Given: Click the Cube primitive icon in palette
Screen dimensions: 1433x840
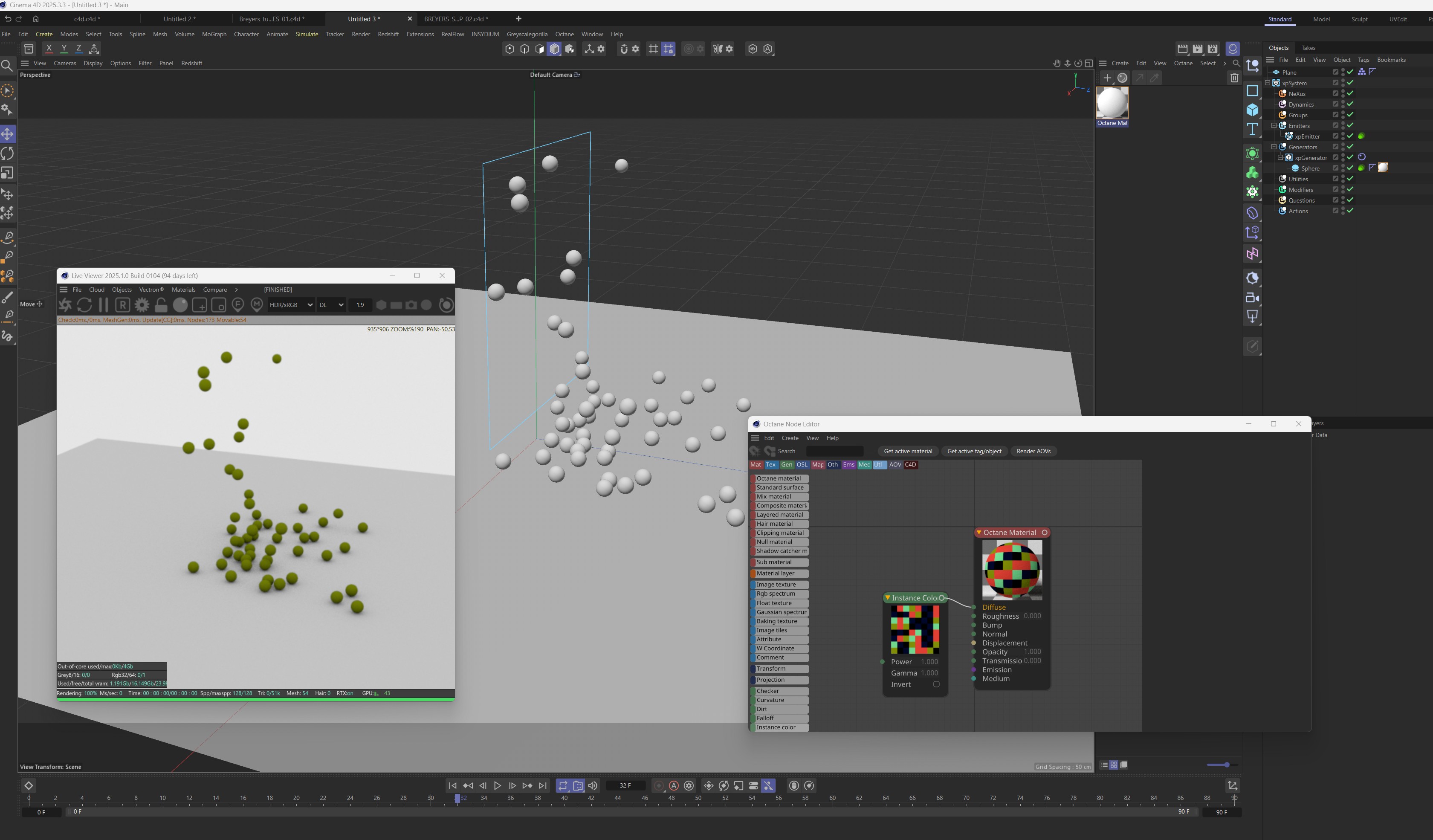Looking at the screenshot, I should coord(1252,110).
